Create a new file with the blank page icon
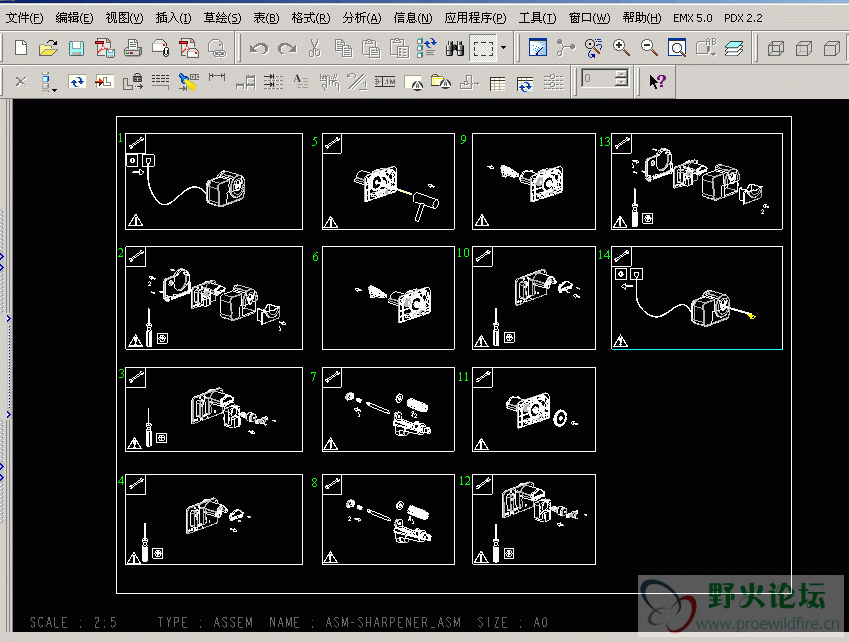 click(x=21, y=48)
